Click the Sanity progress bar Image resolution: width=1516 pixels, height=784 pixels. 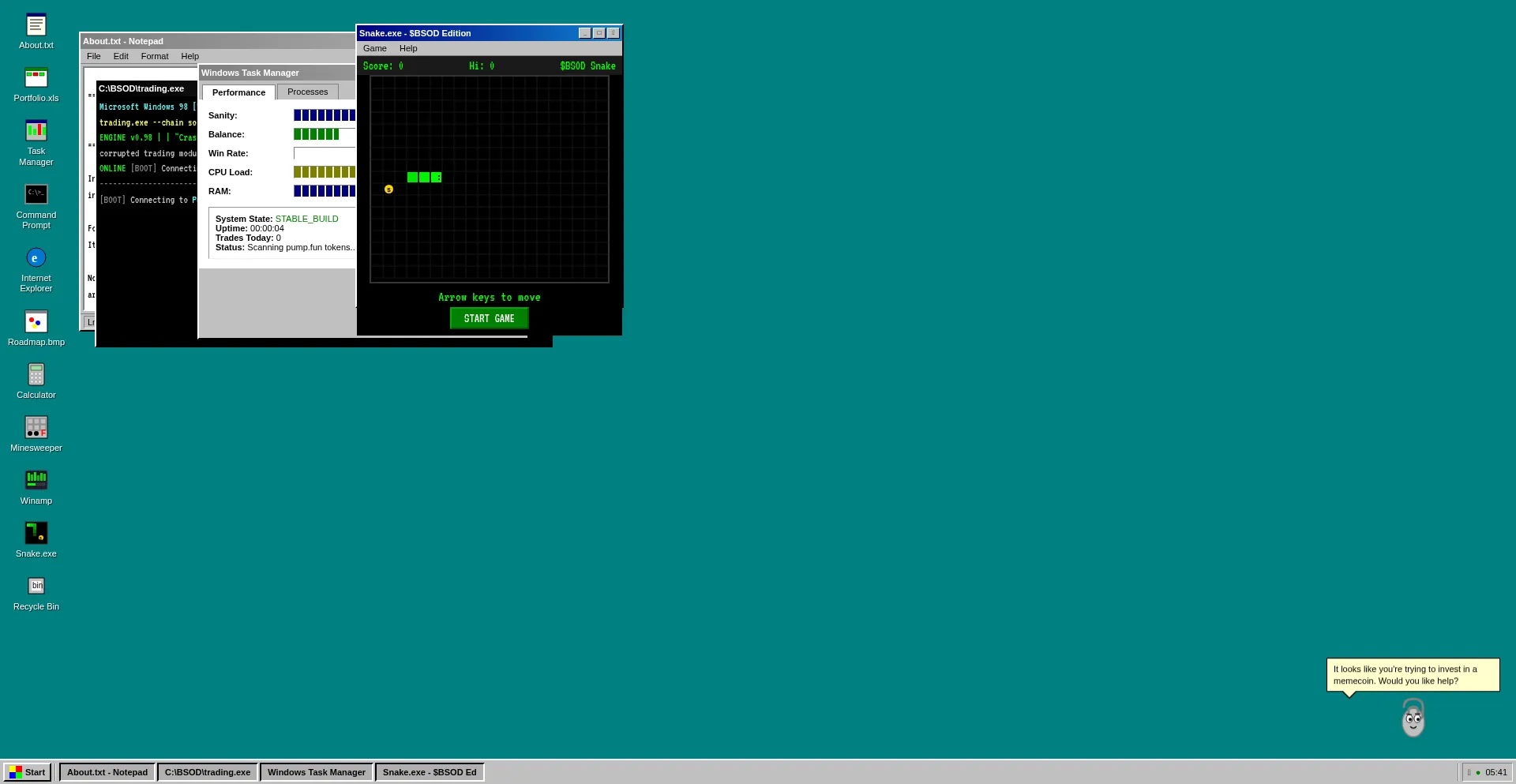(325, 115)
